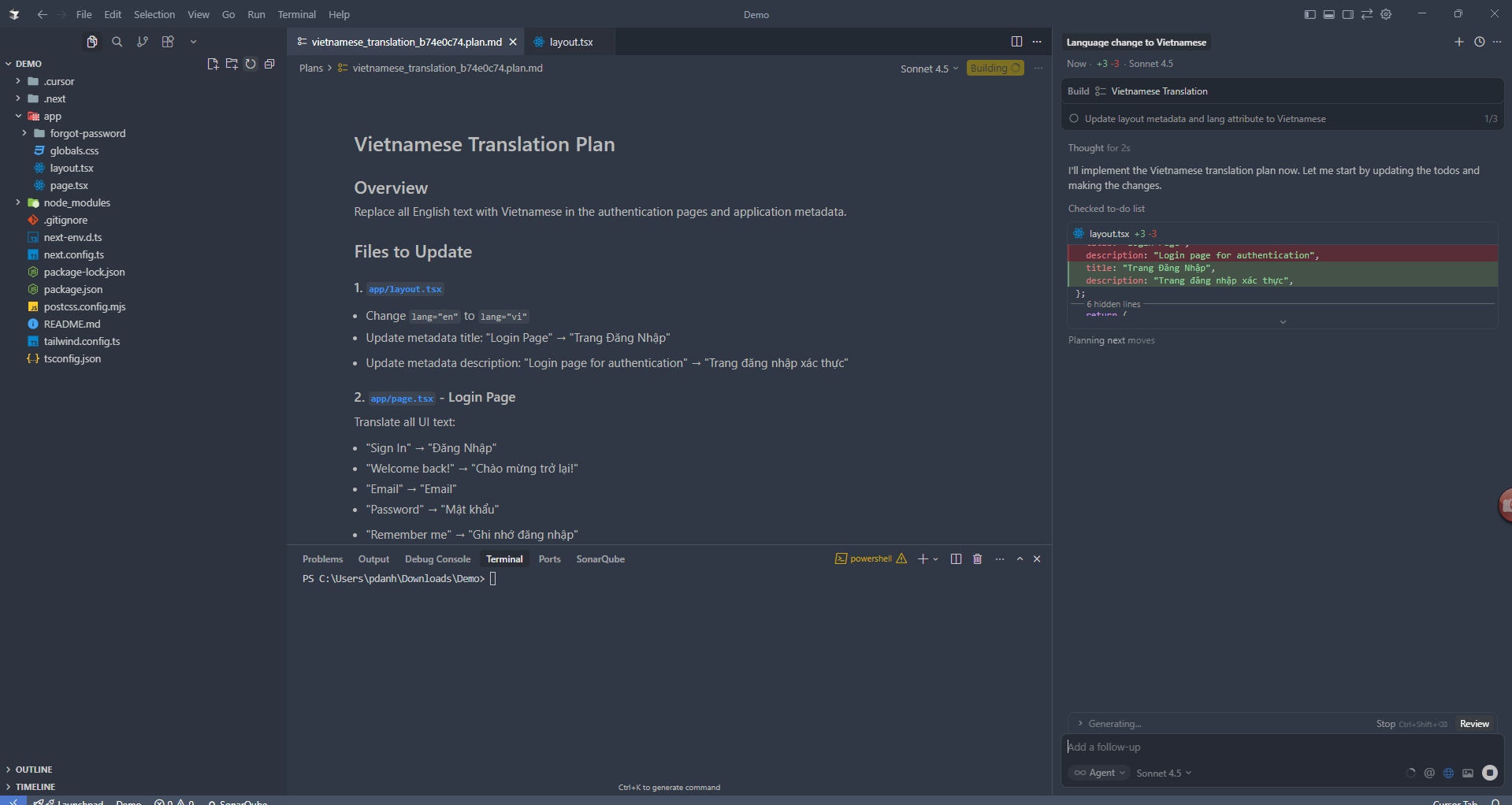Open the Agent mode dropdown in chat
This screenshot has width=1512, height=805.
pos(1098,773)
